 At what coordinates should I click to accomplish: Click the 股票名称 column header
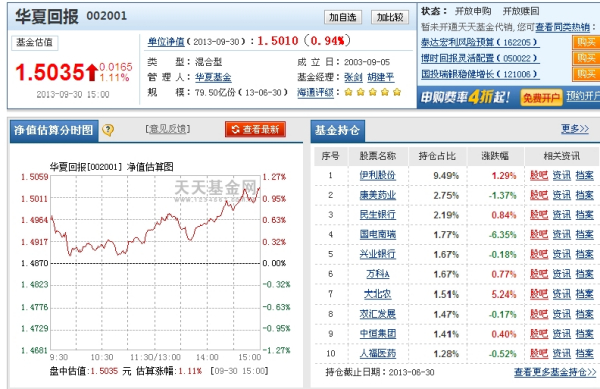378,156
